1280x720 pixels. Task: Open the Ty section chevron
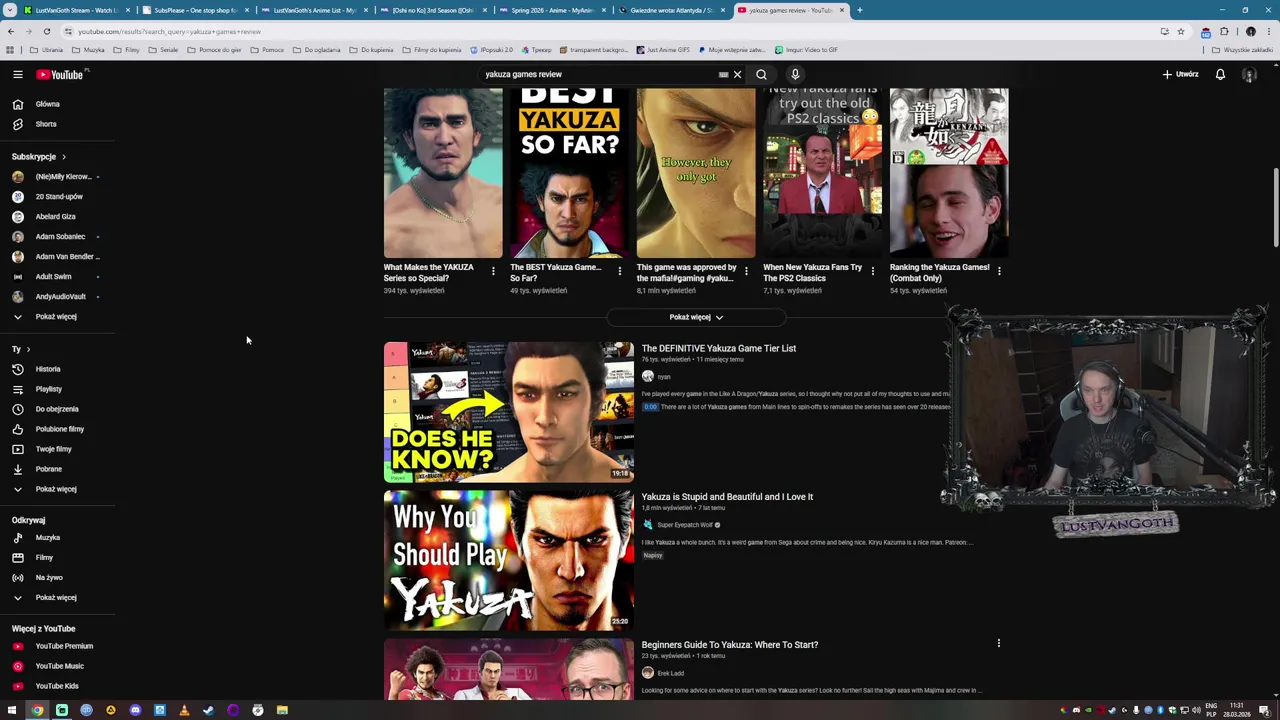[x=28, y=349]
